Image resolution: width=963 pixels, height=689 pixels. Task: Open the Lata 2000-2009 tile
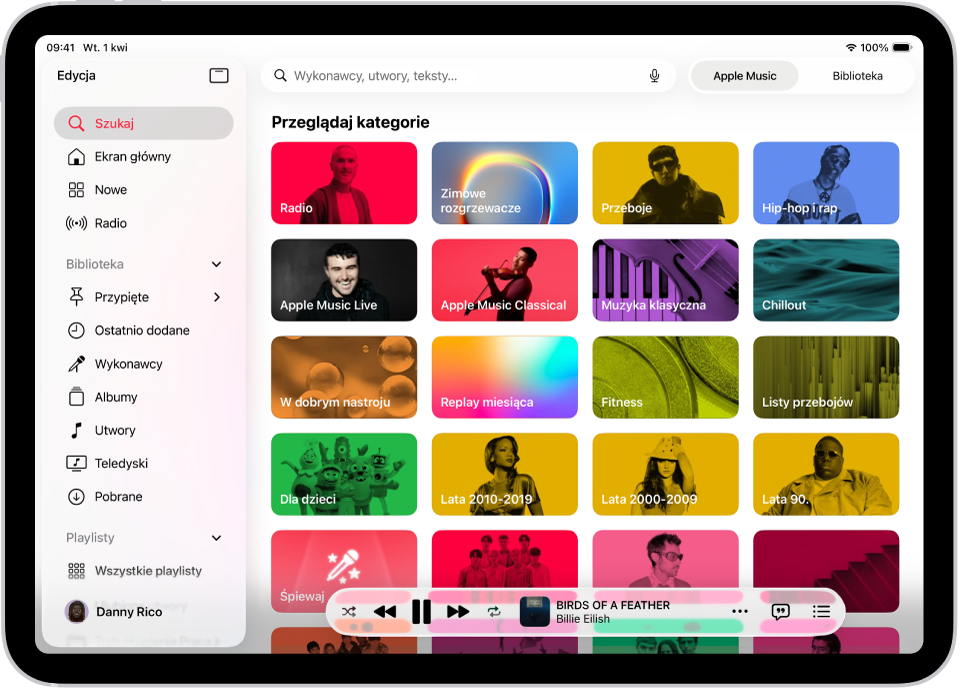[x=666, y=474]
